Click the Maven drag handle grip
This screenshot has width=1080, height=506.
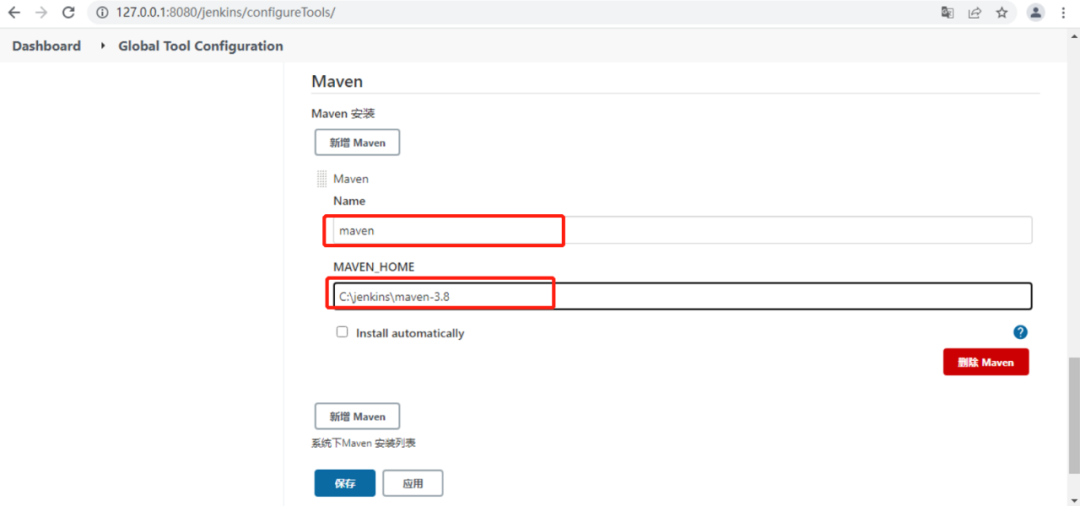pyautogui.click(x=322, y=179)
